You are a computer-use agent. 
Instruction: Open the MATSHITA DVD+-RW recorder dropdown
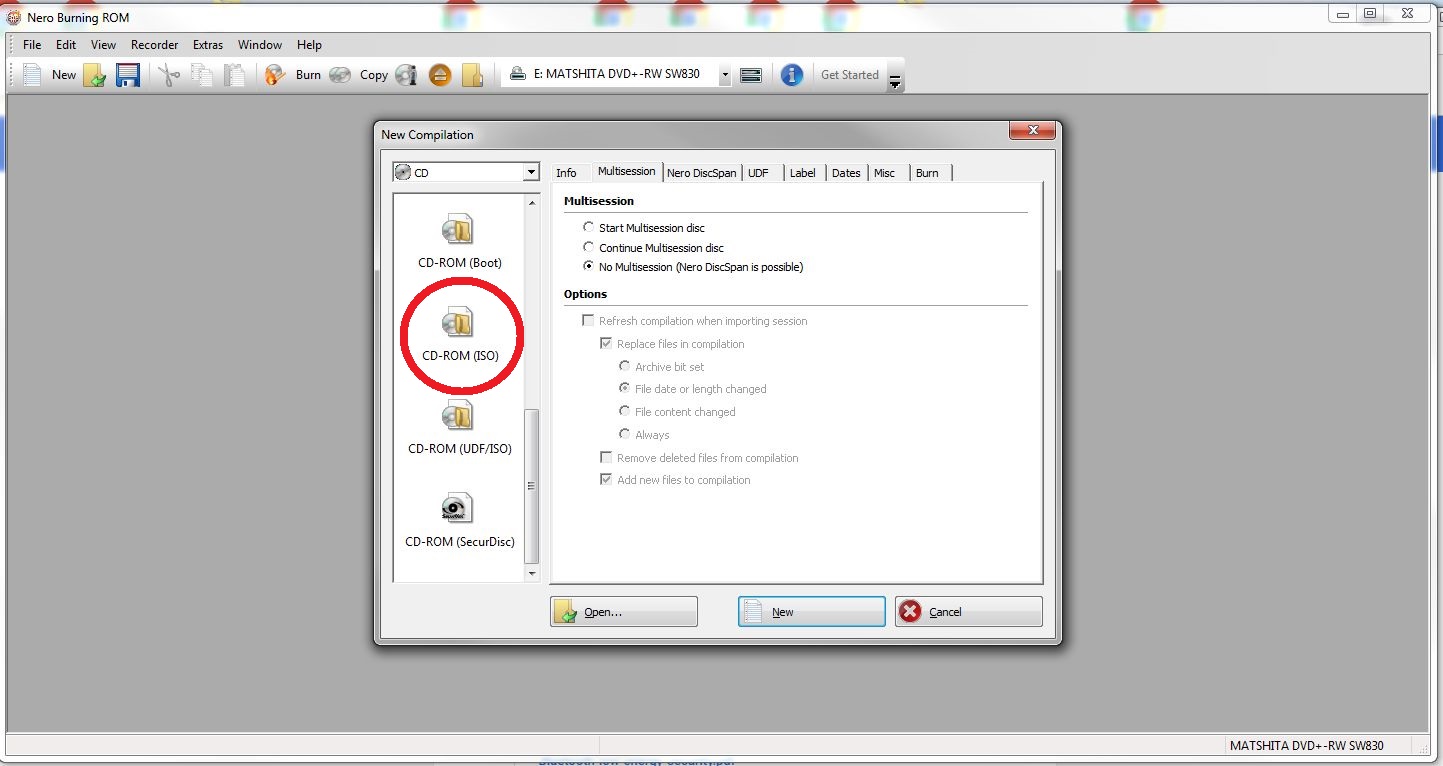pos(724,75)
